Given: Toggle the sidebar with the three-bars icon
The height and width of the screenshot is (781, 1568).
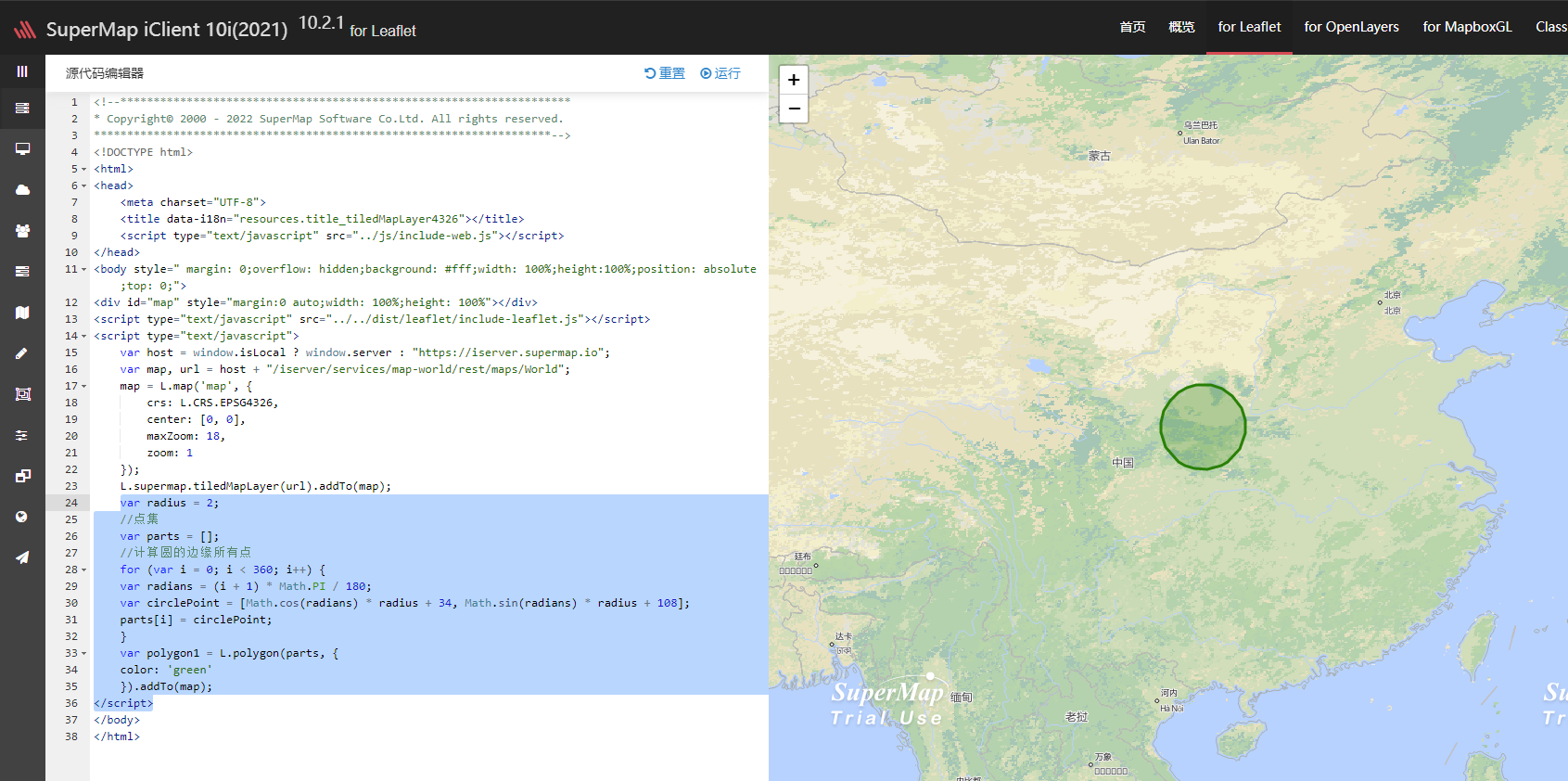Looking at the screenshot, I should click(x=22, y=71).
